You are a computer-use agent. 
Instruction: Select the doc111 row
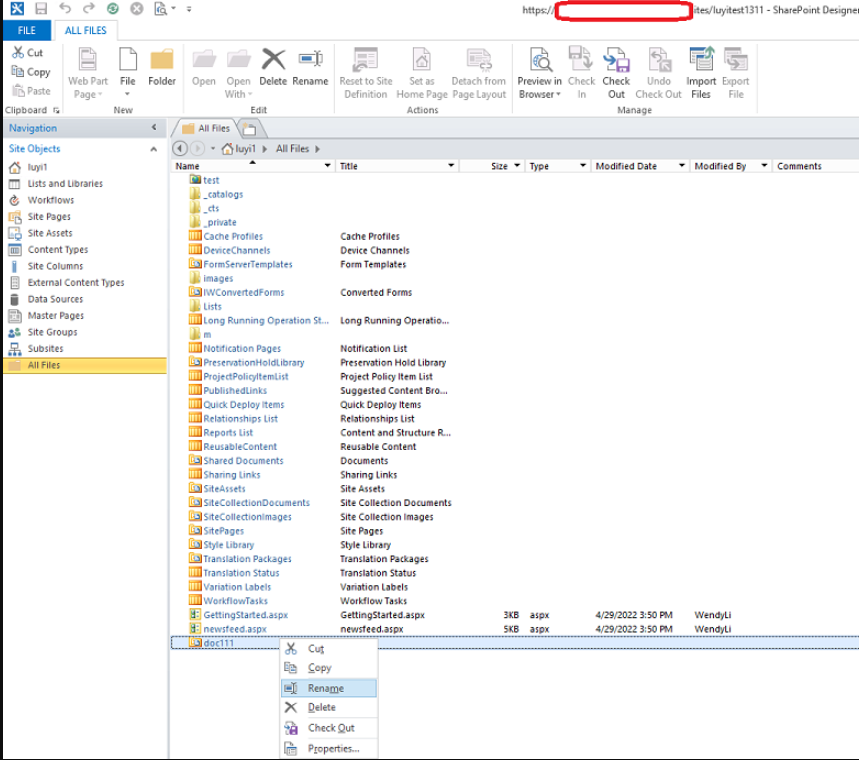tap(515, 643)
